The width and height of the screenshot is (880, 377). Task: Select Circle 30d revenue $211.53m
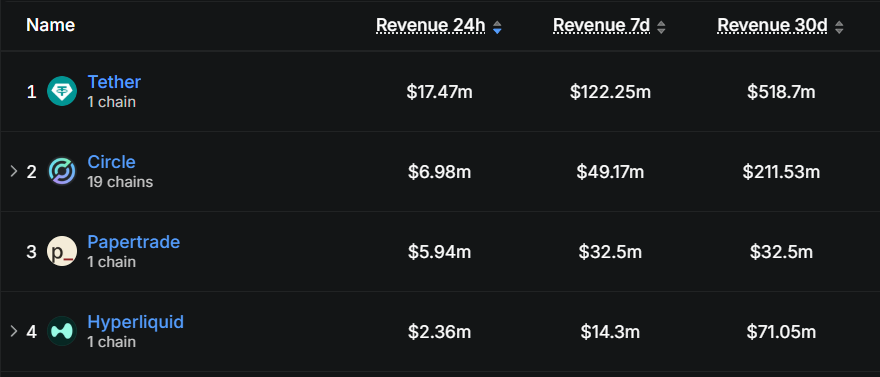pos(781,172)
